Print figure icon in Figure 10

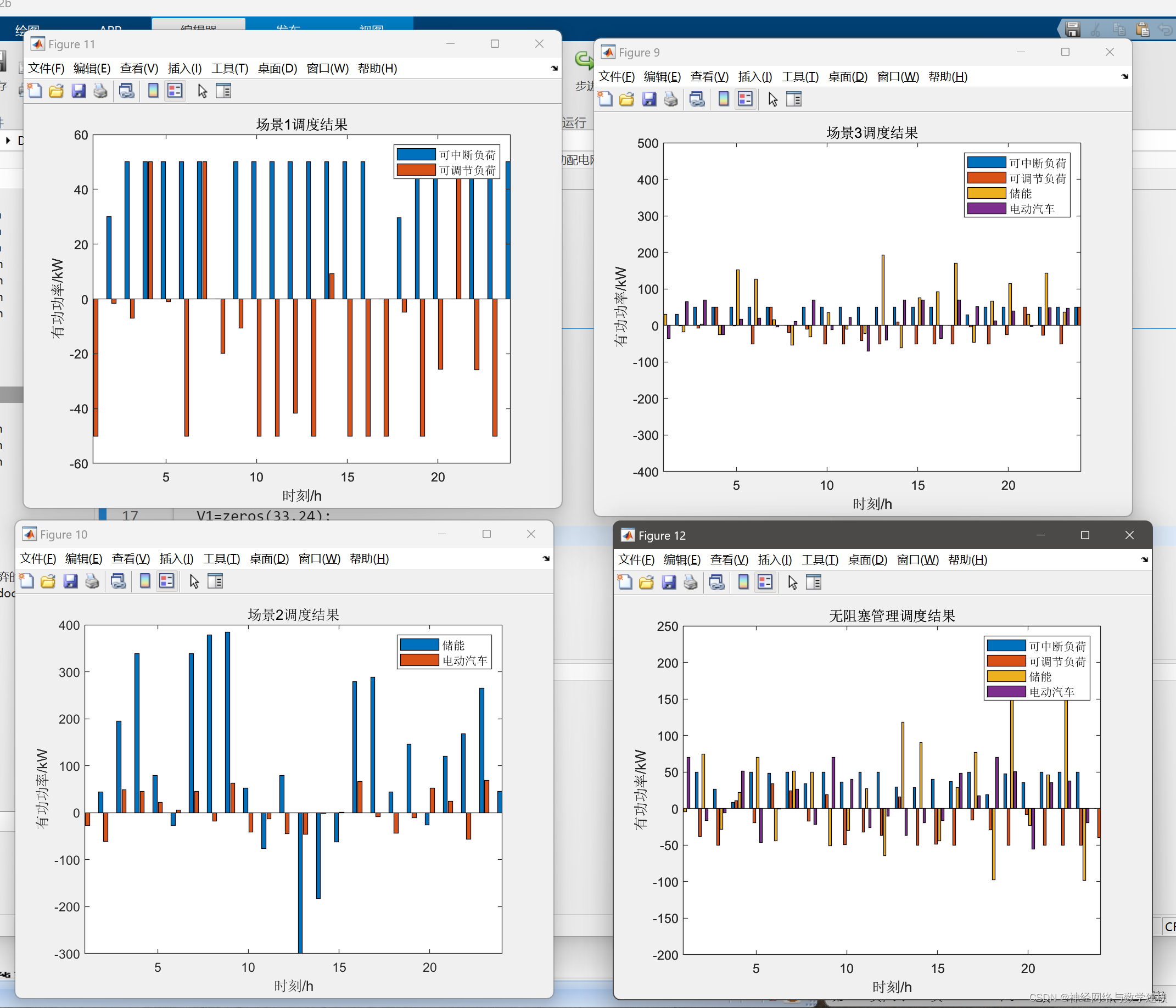tap(93, 581)
